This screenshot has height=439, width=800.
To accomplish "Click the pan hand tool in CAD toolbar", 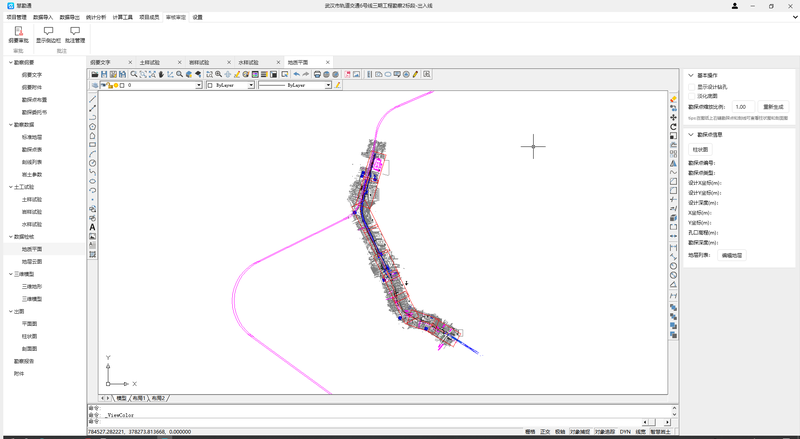I will pos(161,74).
